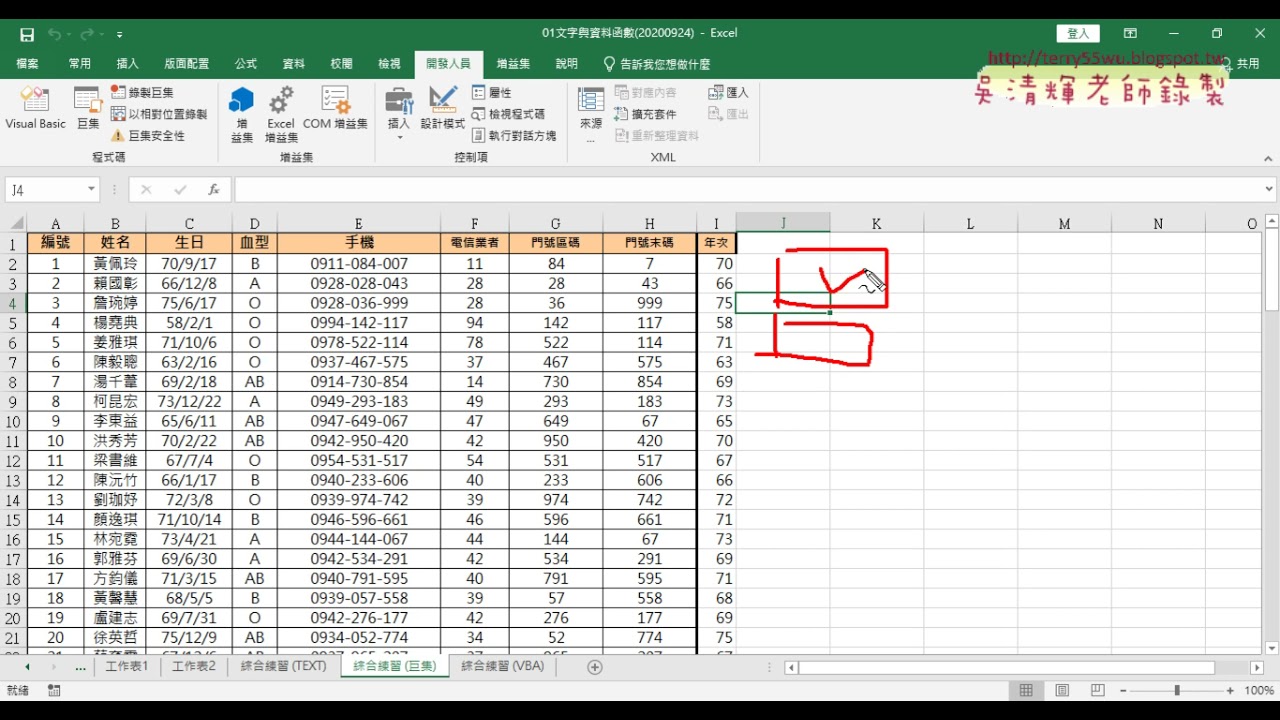Expand the formula bar arrow
This screenshot has width=1280, height=720.
click(1269, 189)
